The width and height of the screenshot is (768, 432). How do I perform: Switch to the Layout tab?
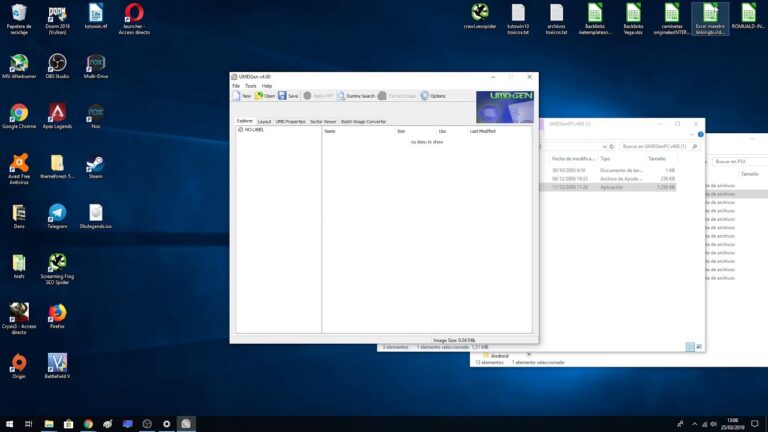click(264, 121)
